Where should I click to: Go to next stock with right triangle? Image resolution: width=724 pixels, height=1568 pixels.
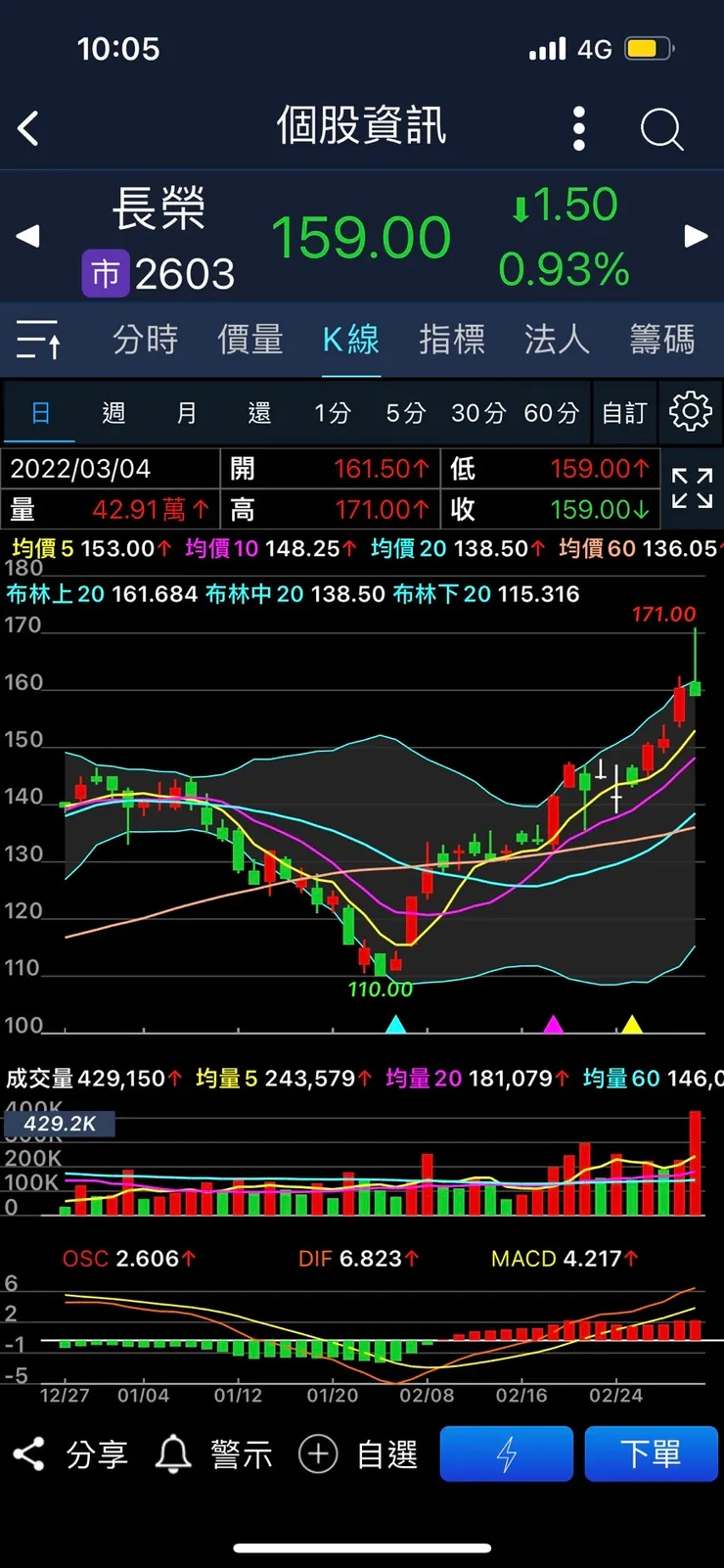(x=696, y=236)
